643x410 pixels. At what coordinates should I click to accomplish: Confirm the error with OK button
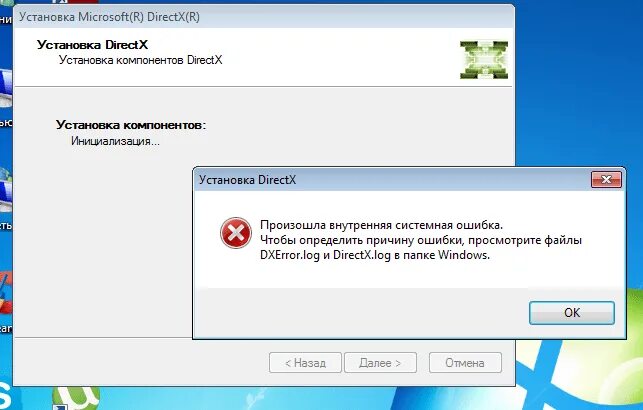572,313
